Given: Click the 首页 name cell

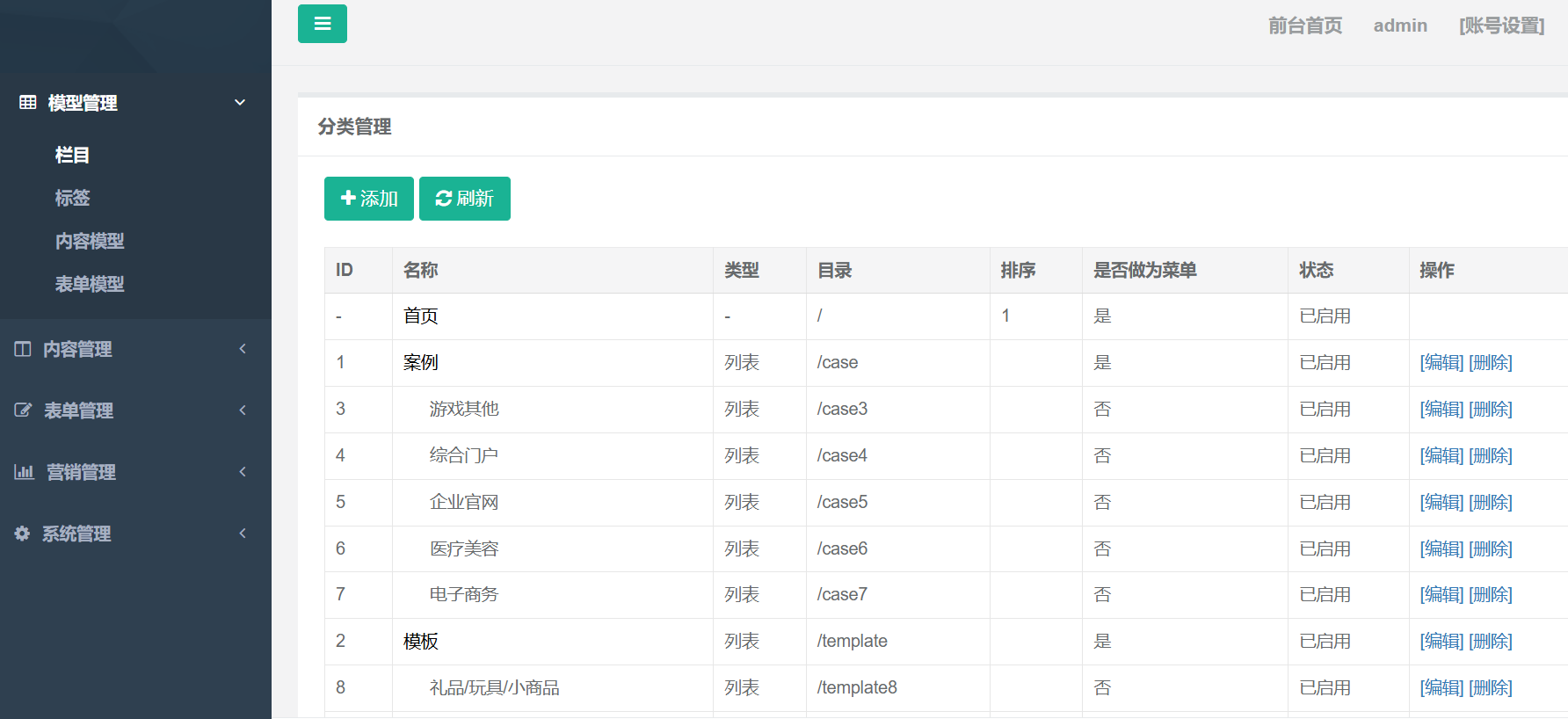Looking at the screenshot, I should pos(553,316).
